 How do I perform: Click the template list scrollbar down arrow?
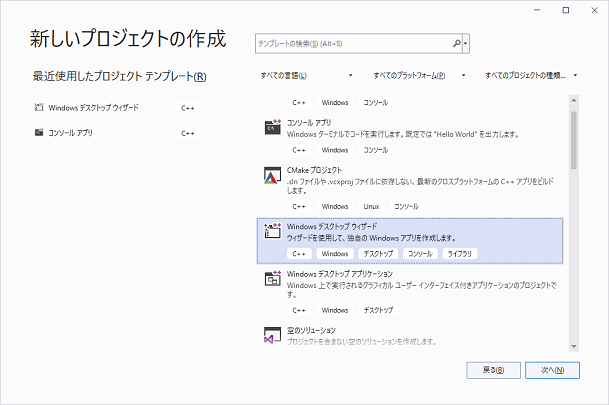tap(574, 346)
